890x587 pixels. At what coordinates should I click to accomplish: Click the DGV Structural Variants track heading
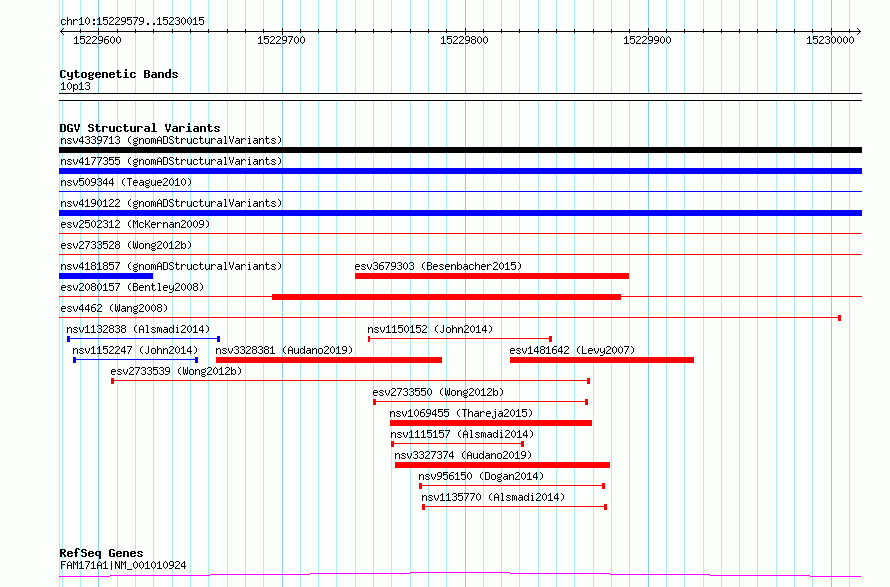pos(140,128)
